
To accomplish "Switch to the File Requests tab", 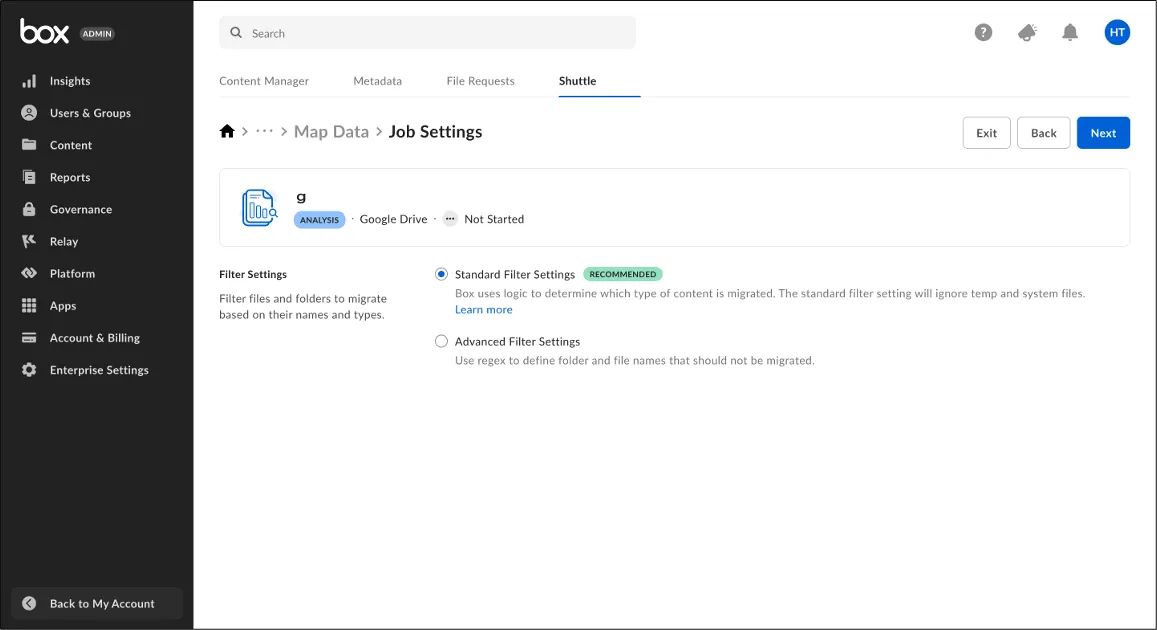I will pyautogui.click(x=480, y=81).
